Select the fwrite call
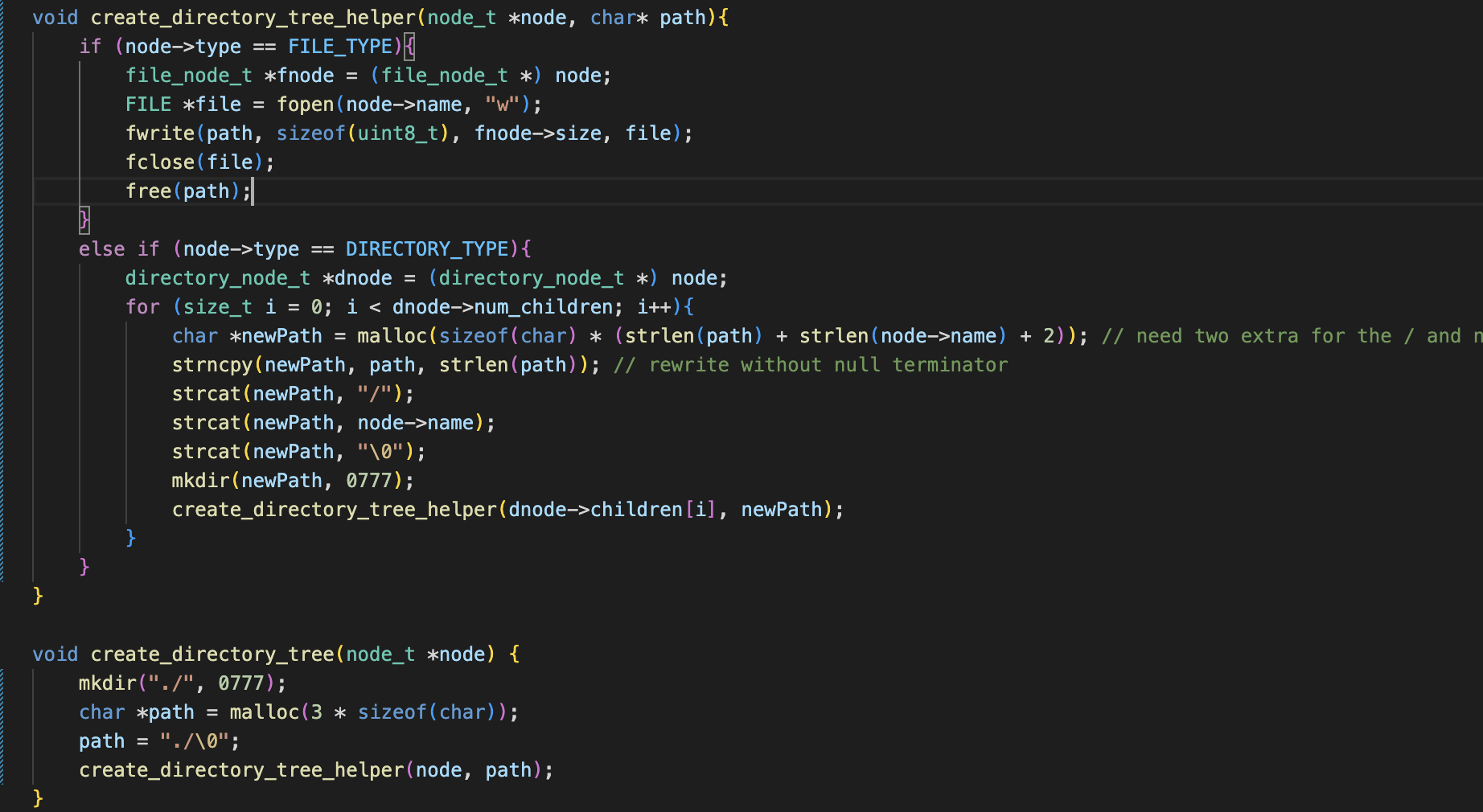Screen dimensions: 1483x812 point(160,133)
